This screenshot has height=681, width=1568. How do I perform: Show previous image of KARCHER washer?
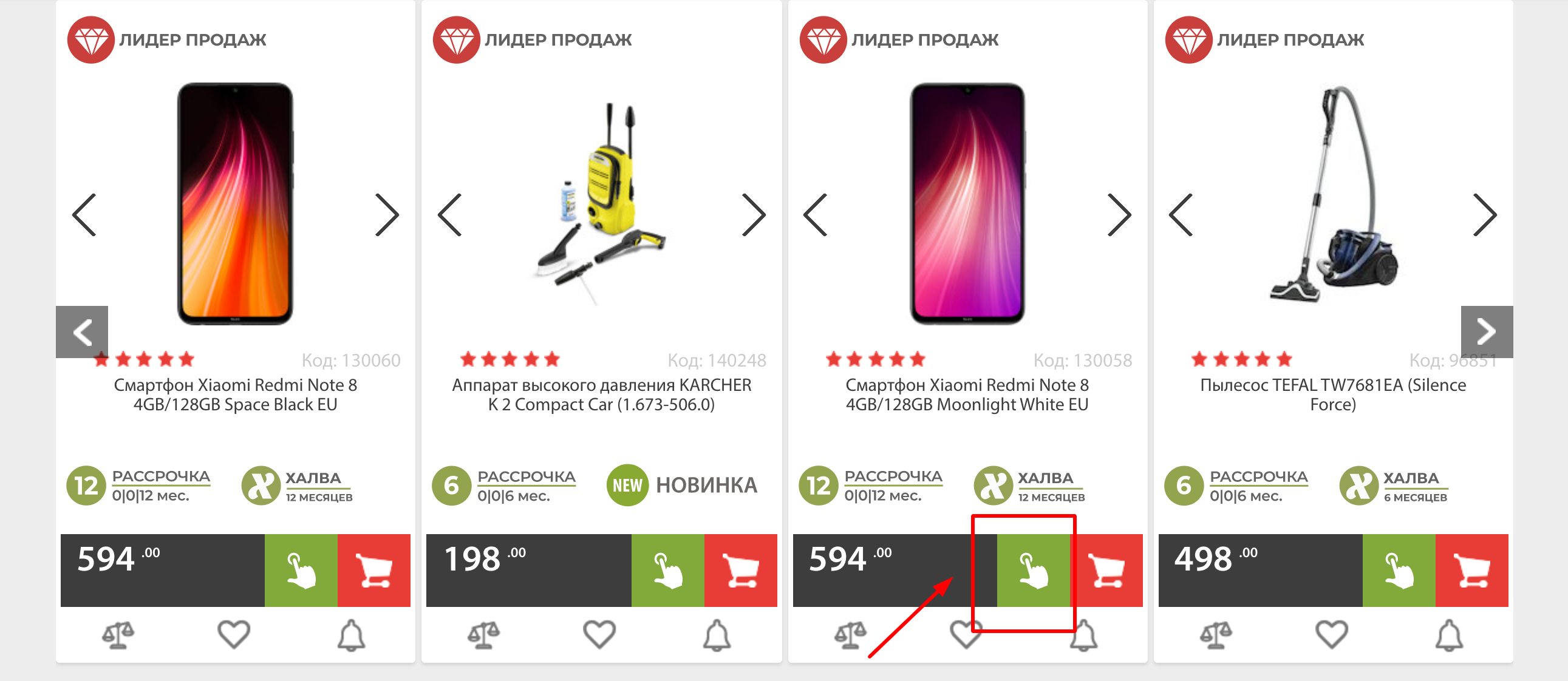[450, 215]
